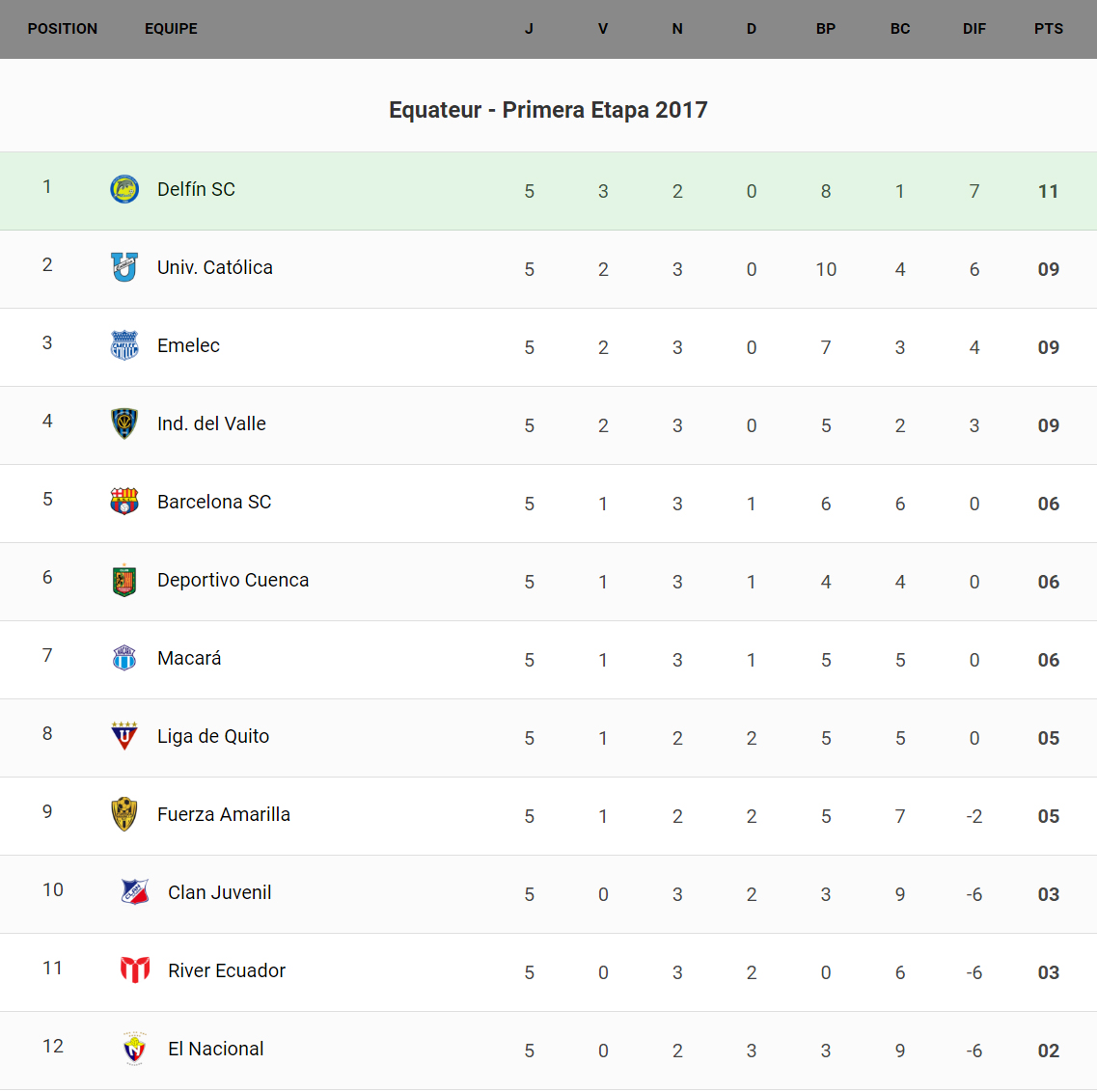
Task: Click the Delfín SC team crest
Action: click(x=124, y=189)
